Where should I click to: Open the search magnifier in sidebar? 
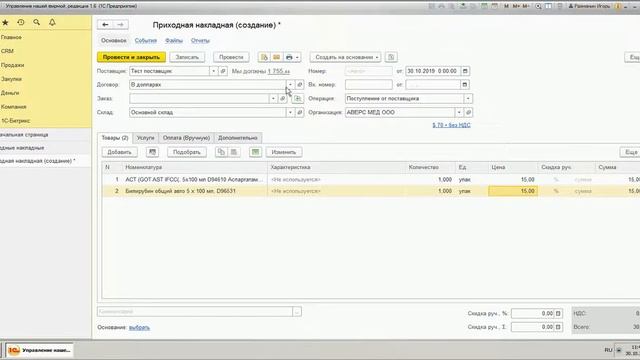pos(37,22)
